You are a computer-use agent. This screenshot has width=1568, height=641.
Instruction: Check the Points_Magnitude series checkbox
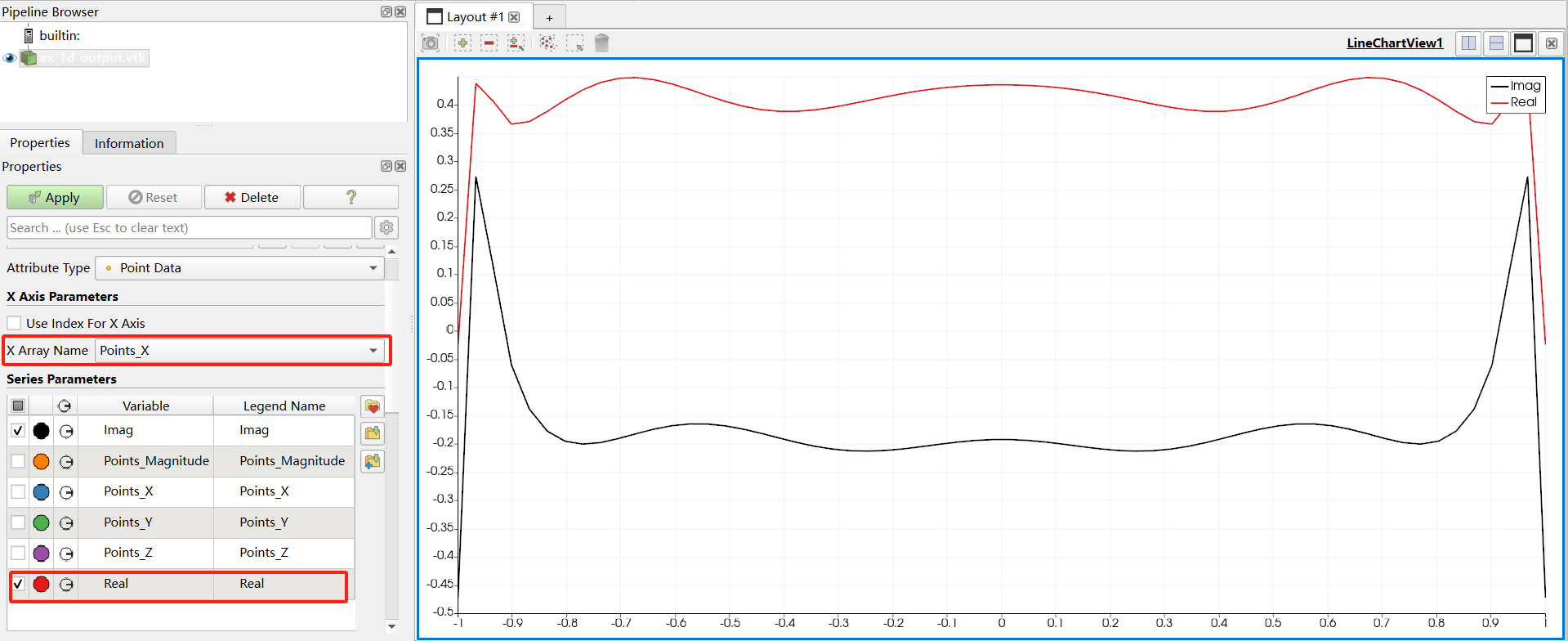(x=18, y=461)
